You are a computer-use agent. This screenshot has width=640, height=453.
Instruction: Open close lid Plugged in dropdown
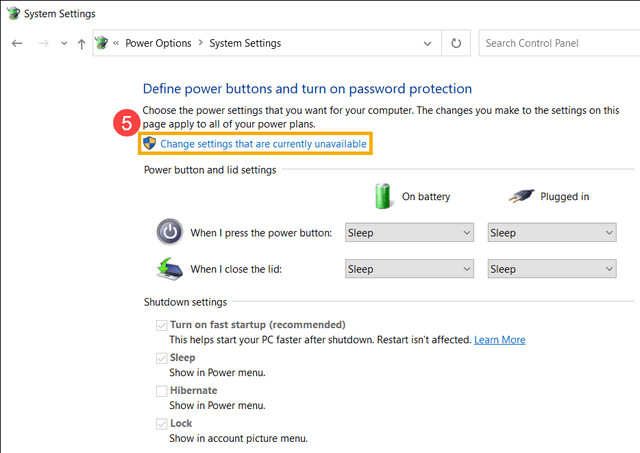coord(552,269)
